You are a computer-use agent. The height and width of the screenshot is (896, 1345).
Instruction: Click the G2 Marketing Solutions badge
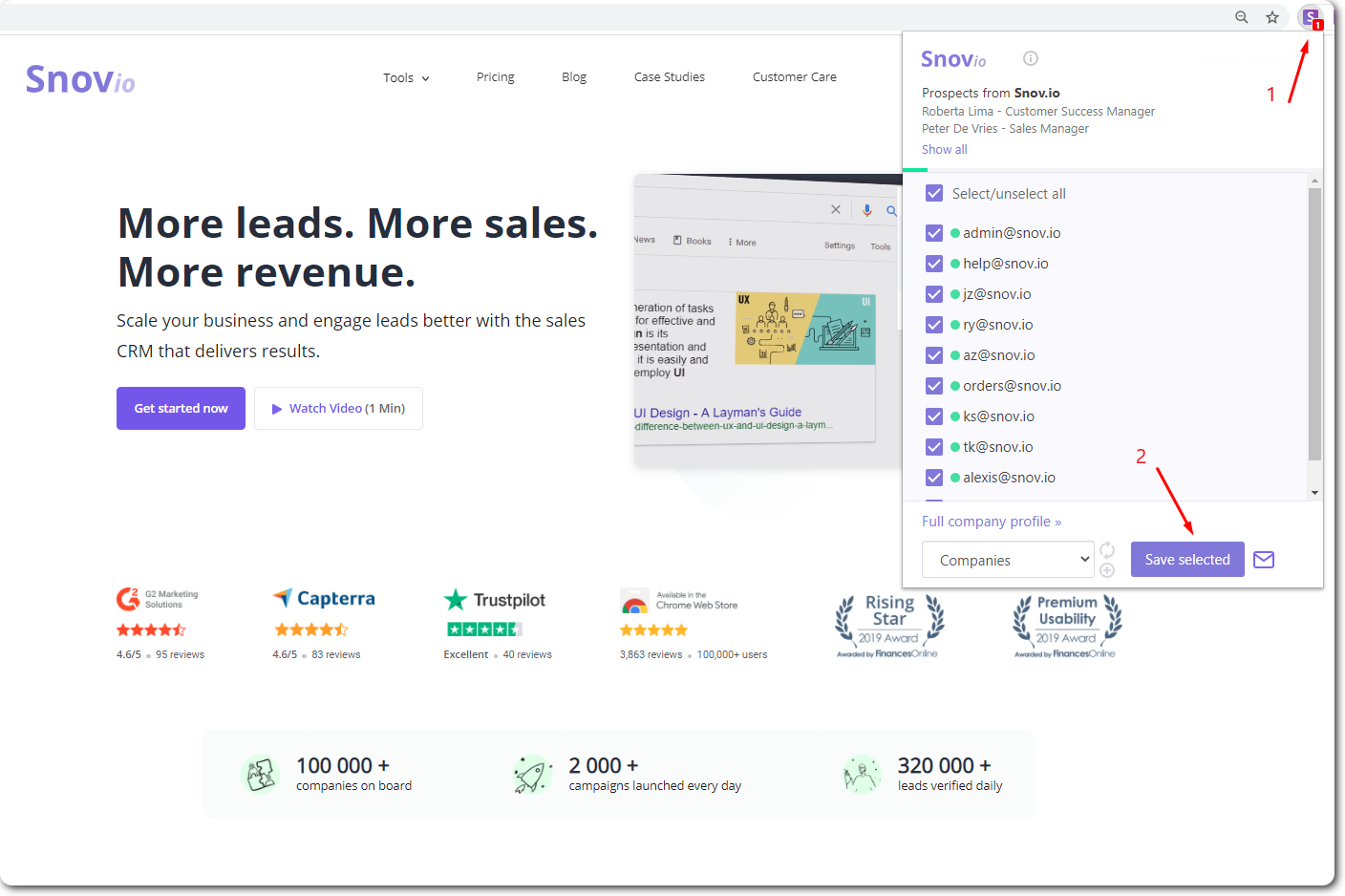[158, 599]
